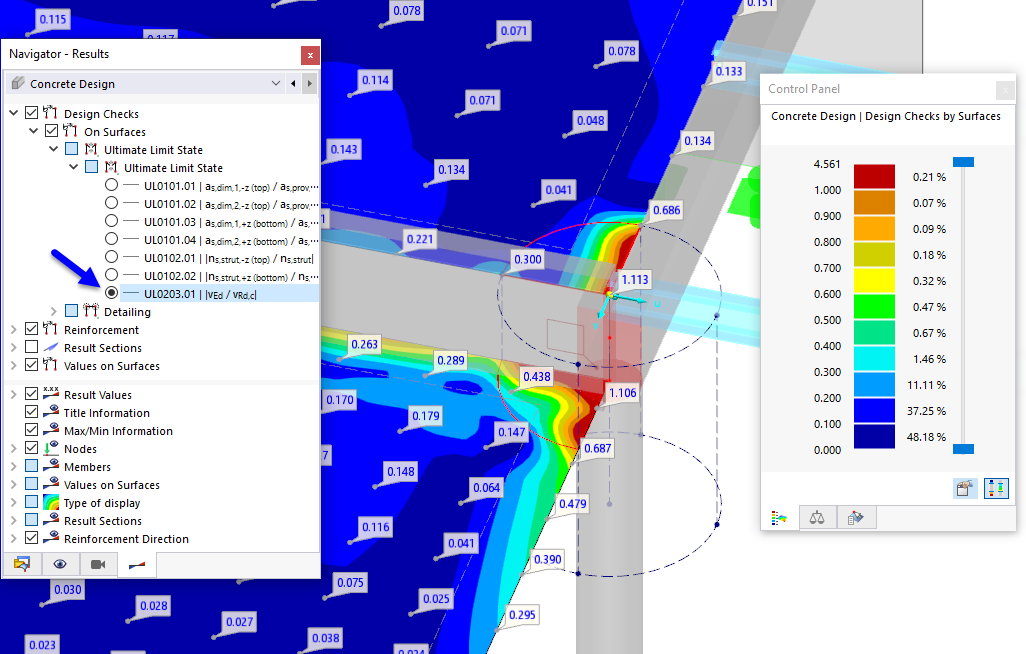Select the UL0101.01 design check radio button
The width and height of the screenshot is (1026, 654).
click(x=111, y=185)
